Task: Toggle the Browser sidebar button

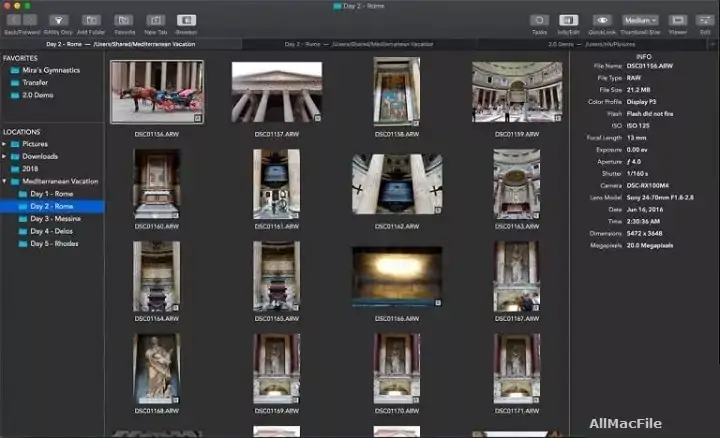Action: coord(186,20)
